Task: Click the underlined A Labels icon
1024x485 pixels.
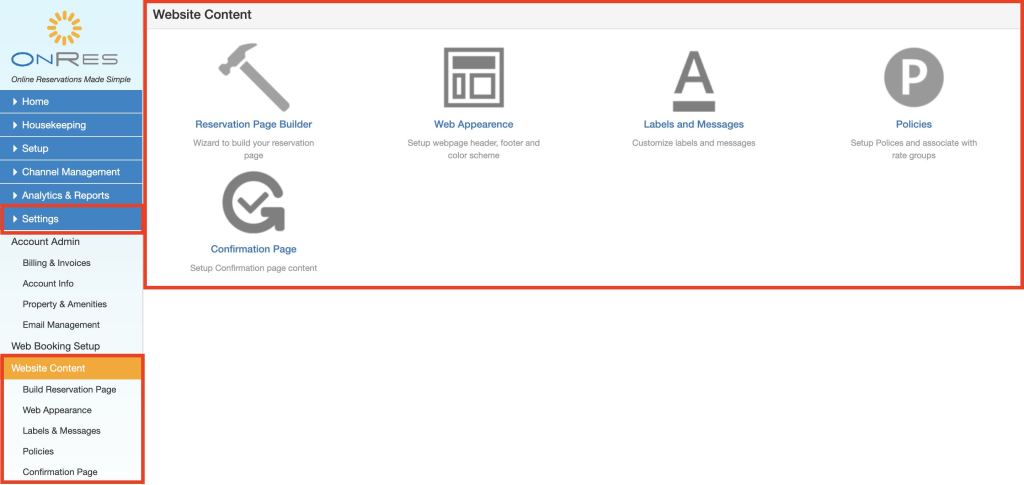Action: tap(694, 82)
